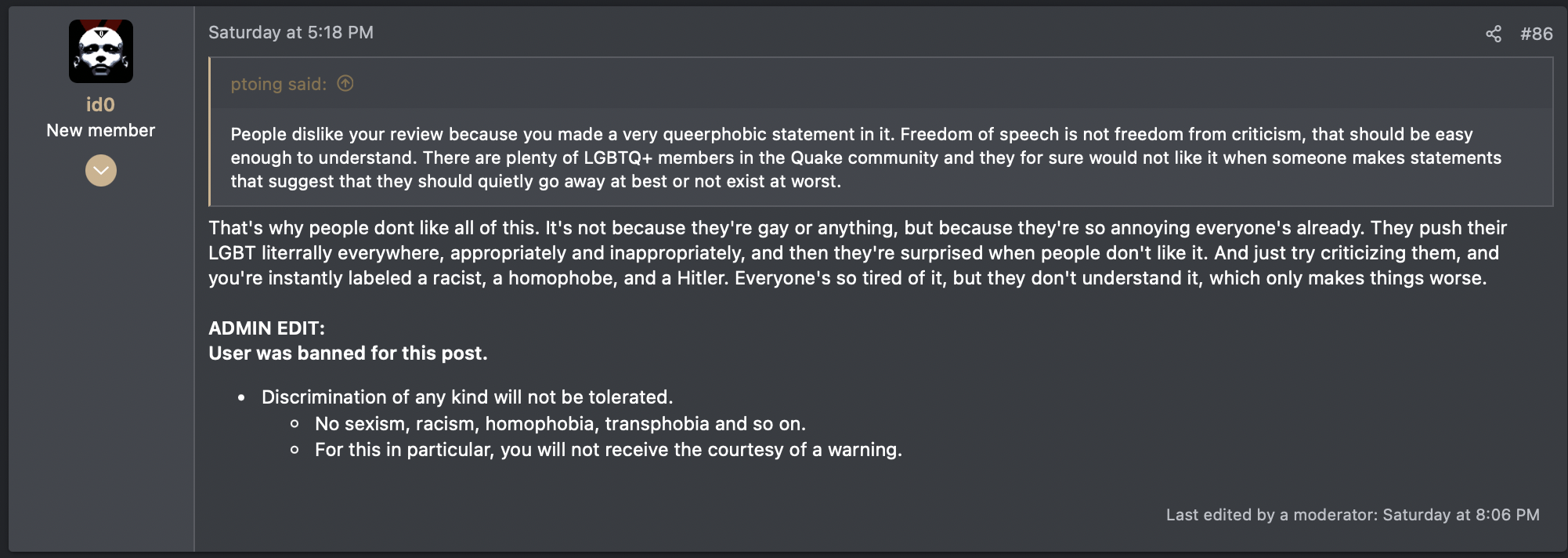This screenshot has height=558, width=1568.
Task: Open the id0 username profile link
Action: click(x=101, y=105)
